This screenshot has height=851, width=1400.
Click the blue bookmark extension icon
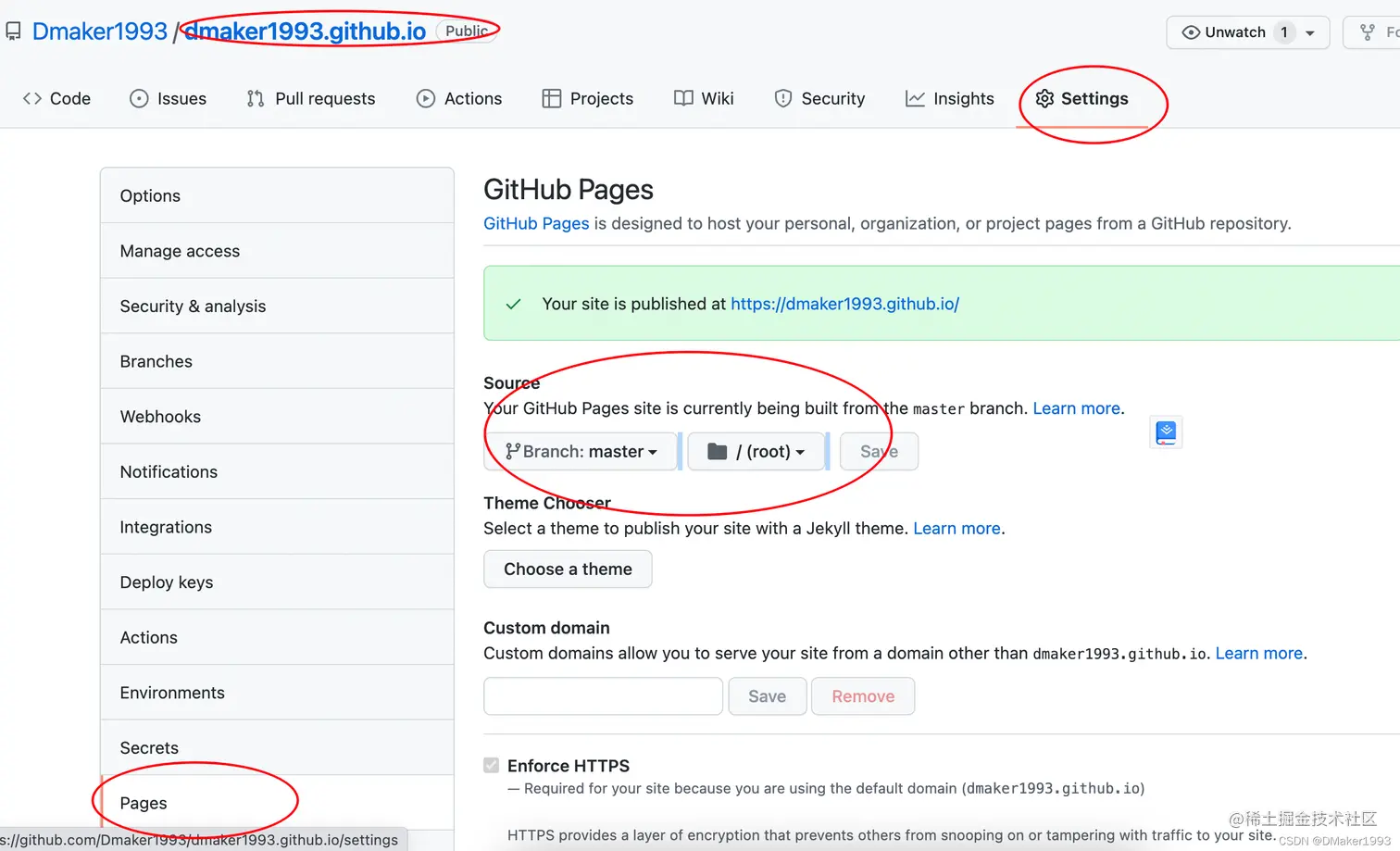tap(1166, 432)
